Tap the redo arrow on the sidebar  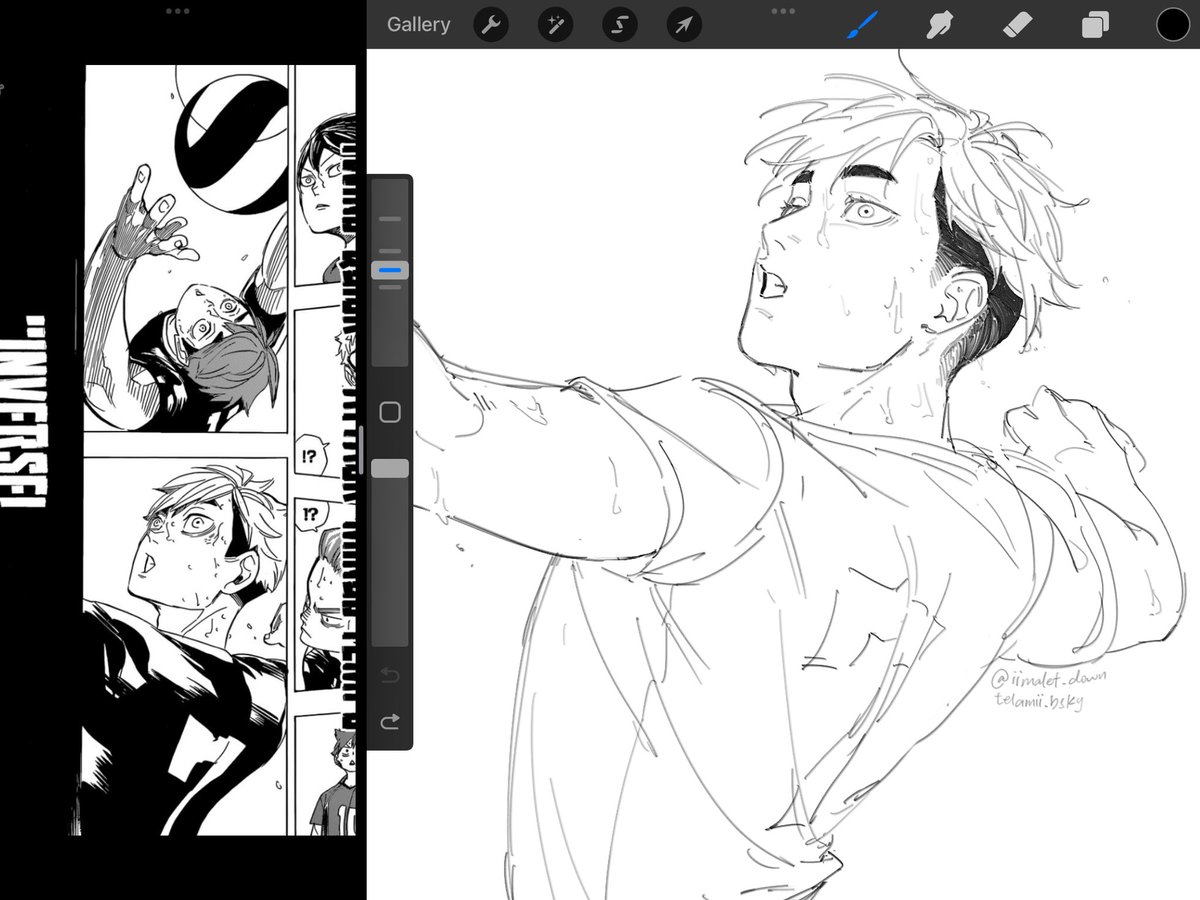tap(390, 722)
